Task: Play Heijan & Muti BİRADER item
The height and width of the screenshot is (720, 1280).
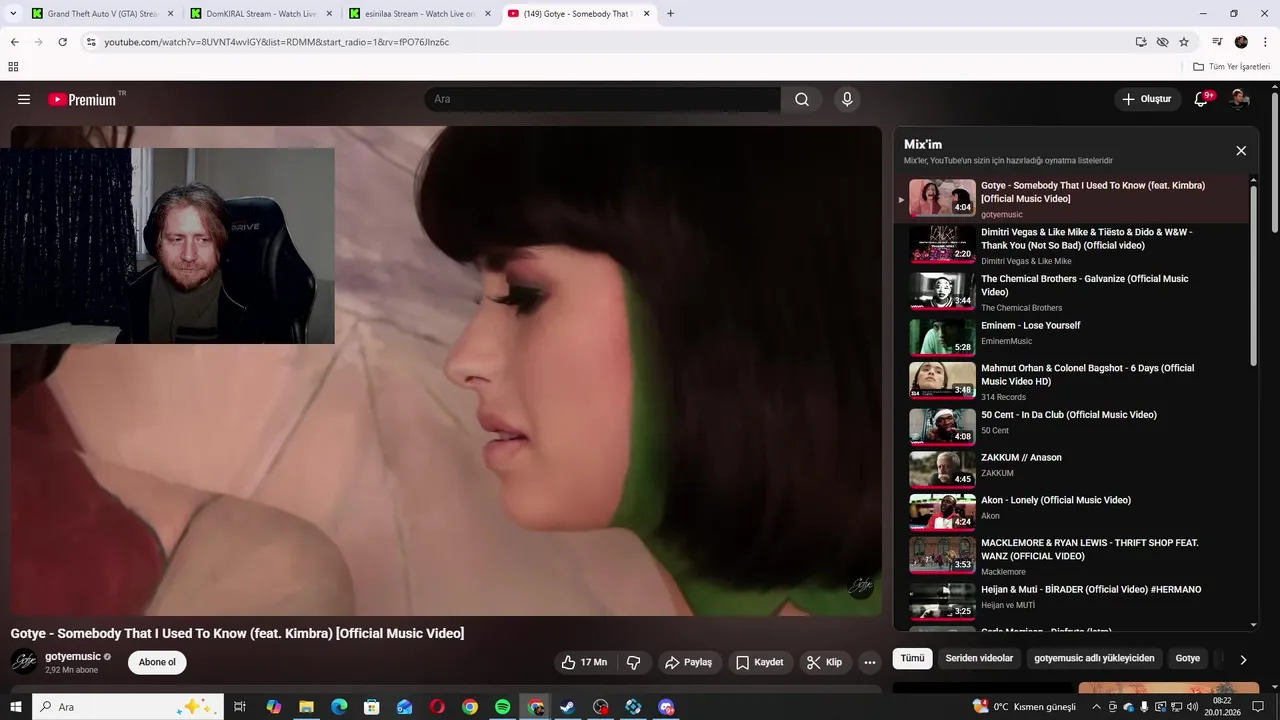Action: (x=1071, y=601)
